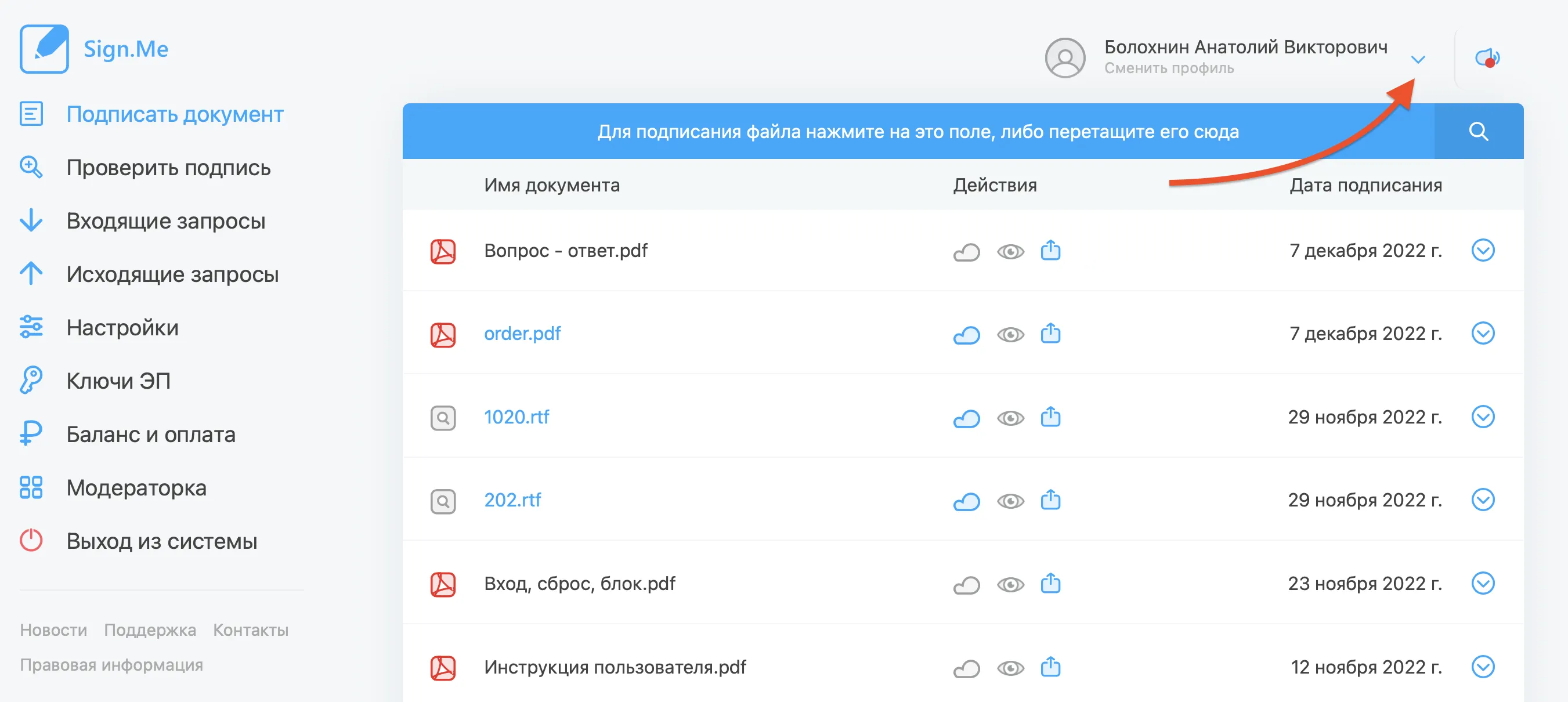
Task: Click PDF file icon of order.pdf
Action: pyautogui.click(x=443, y=335)
